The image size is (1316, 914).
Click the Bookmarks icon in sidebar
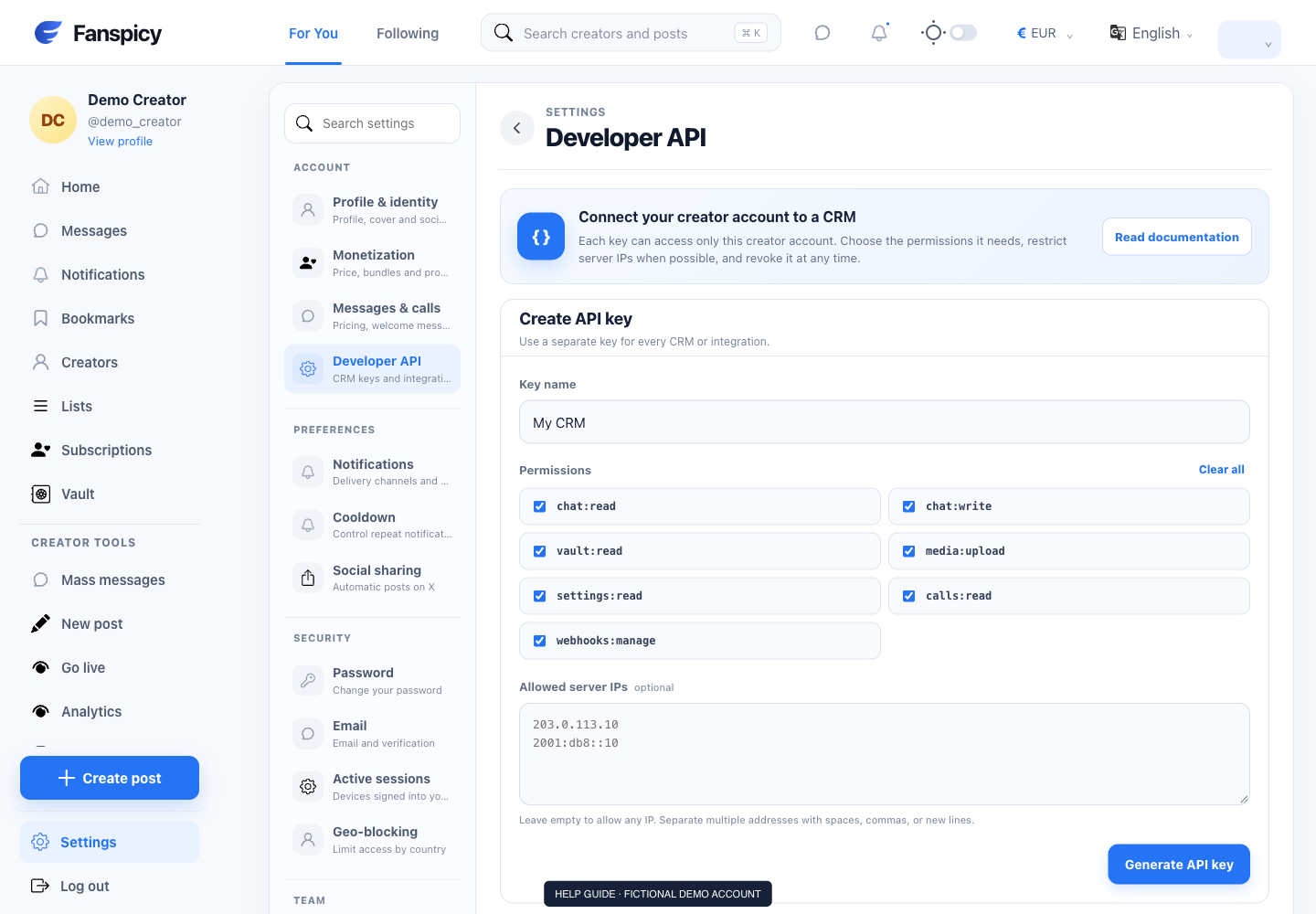40,318
